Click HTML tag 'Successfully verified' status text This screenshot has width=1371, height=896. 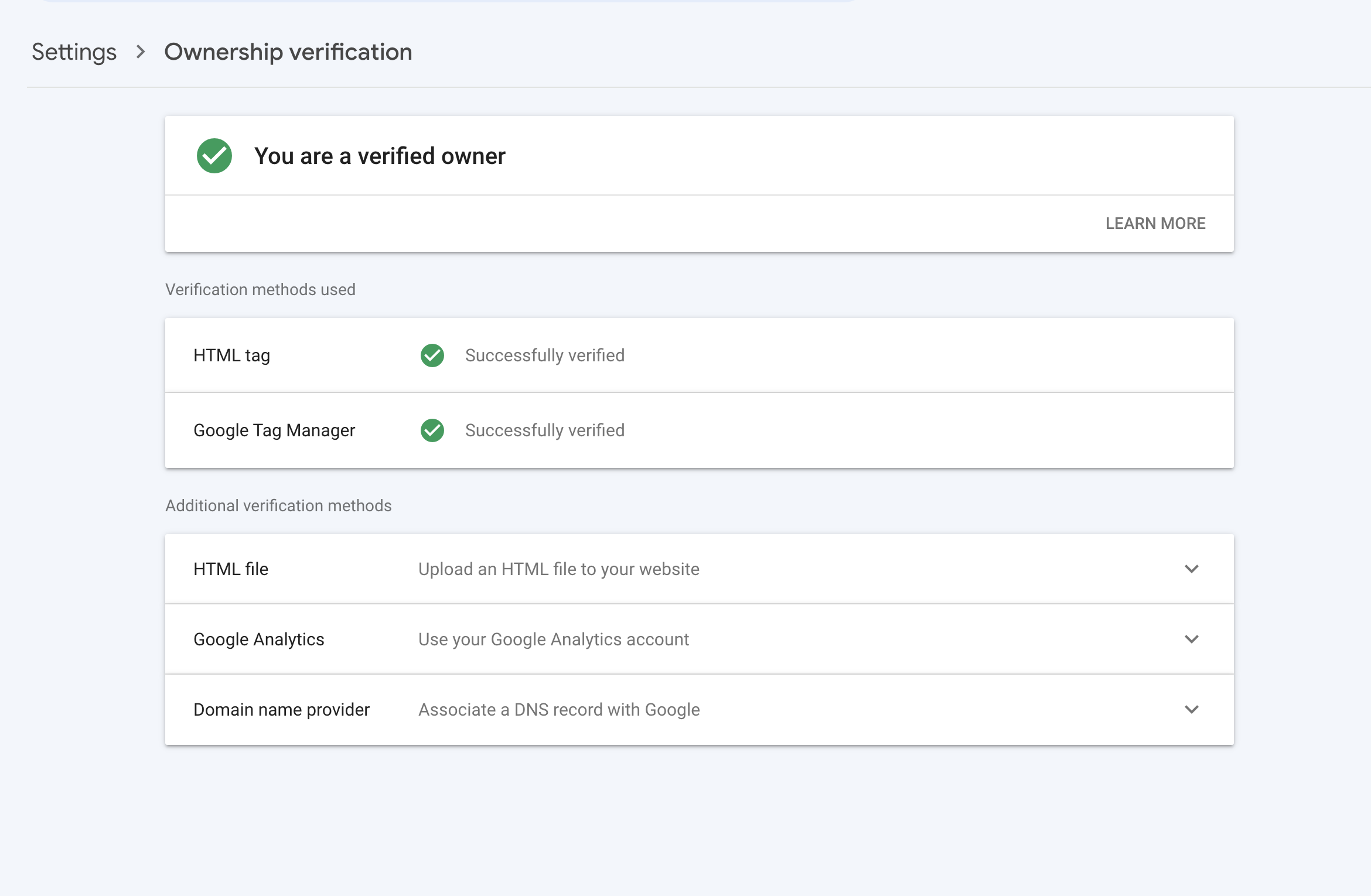coord(545,355)
